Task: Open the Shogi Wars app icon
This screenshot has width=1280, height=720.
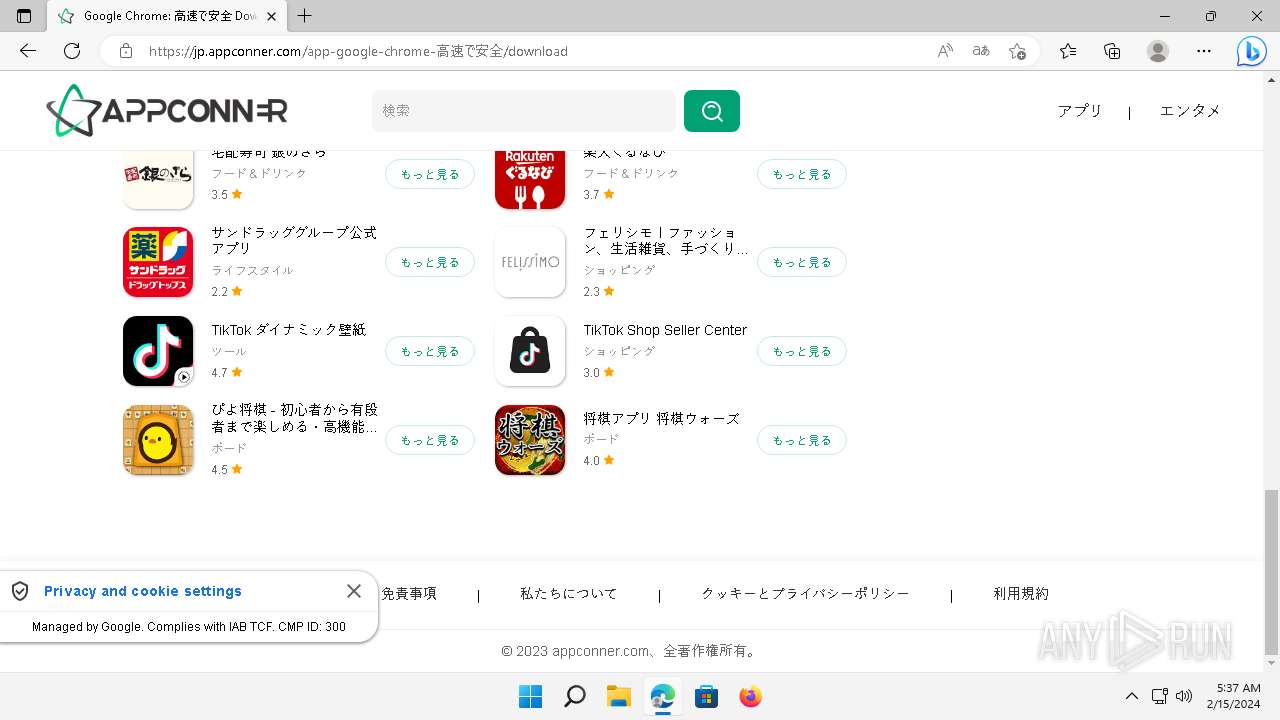Action: click(530, 440)
